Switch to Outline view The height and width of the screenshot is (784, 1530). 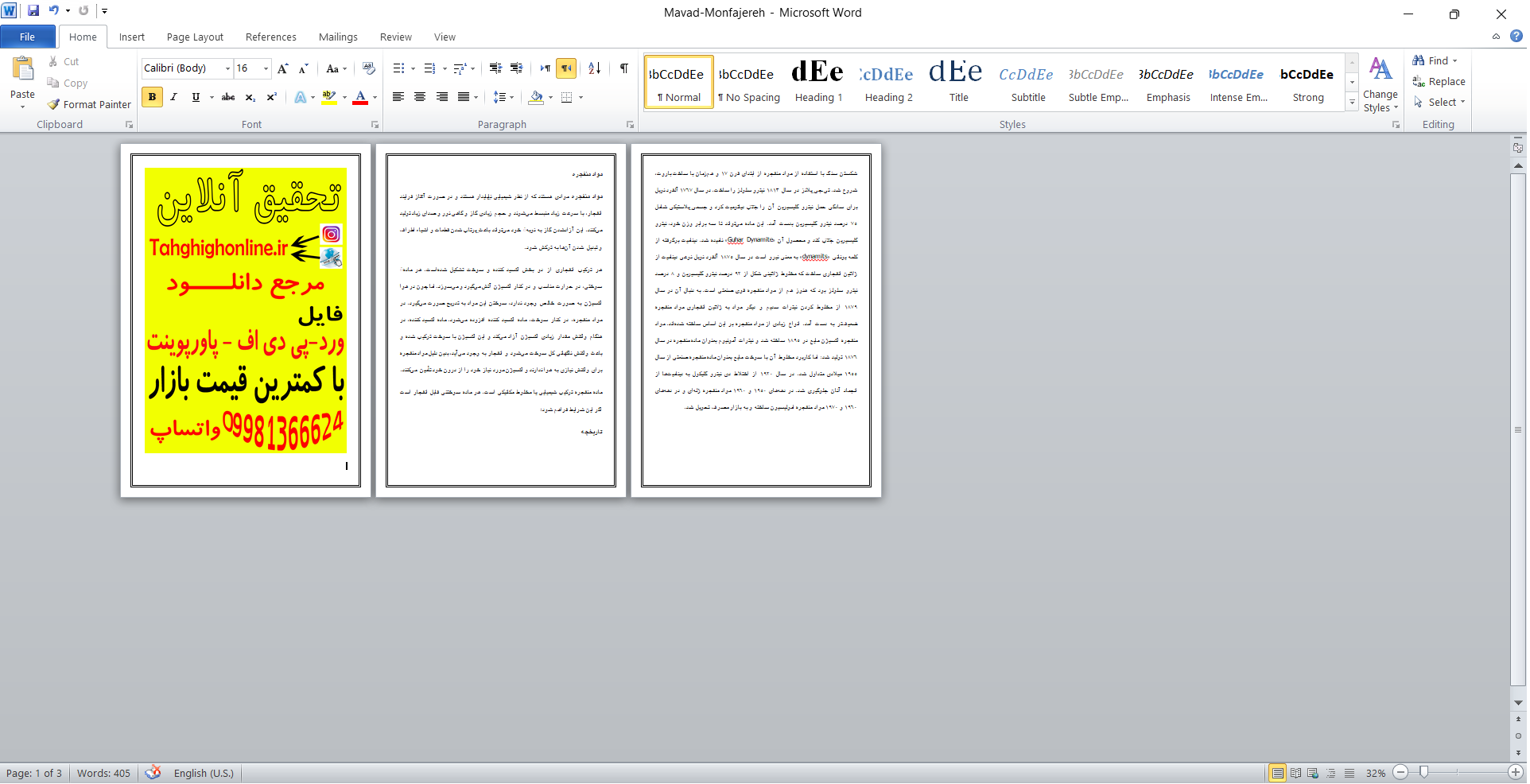pos(1331,773)
